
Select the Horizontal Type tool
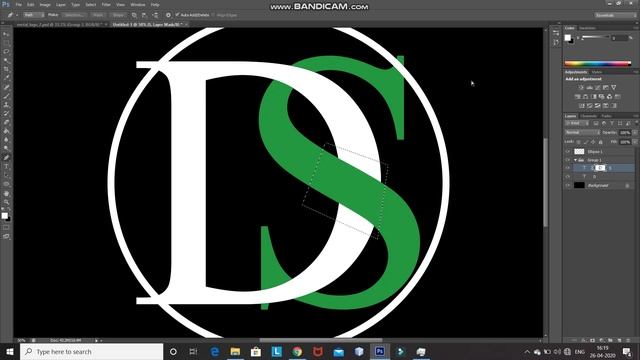coord(6,167)
